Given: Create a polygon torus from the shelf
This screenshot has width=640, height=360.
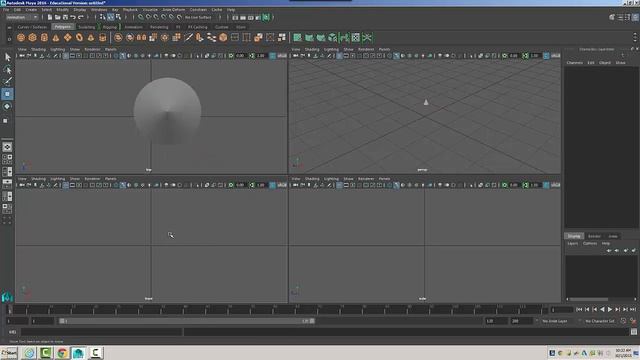Looking at the screenshot, I should pos(79,38).
